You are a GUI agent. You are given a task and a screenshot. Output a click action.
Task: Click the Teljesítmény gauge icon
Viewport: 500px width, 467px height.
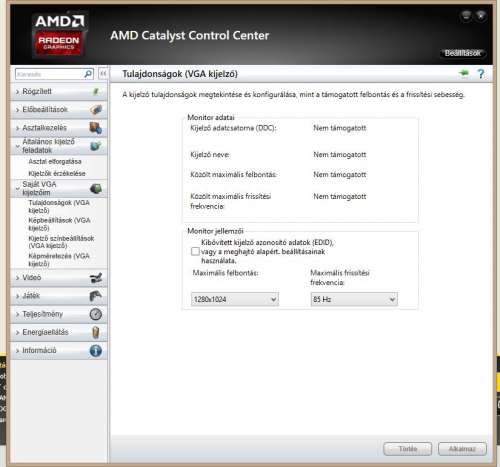click(96, 314)
